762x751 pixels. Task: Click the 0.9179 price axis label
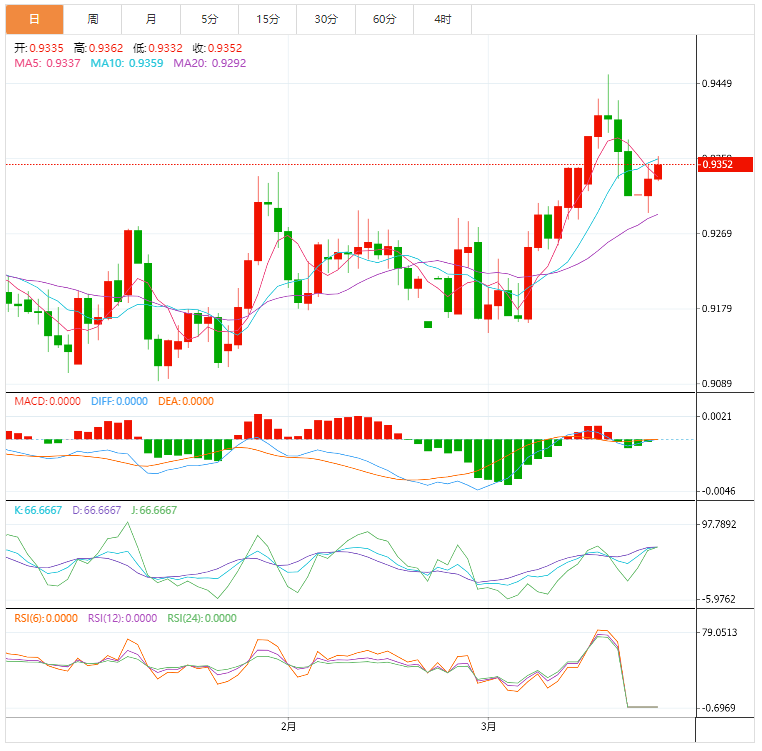click(717, 309)
